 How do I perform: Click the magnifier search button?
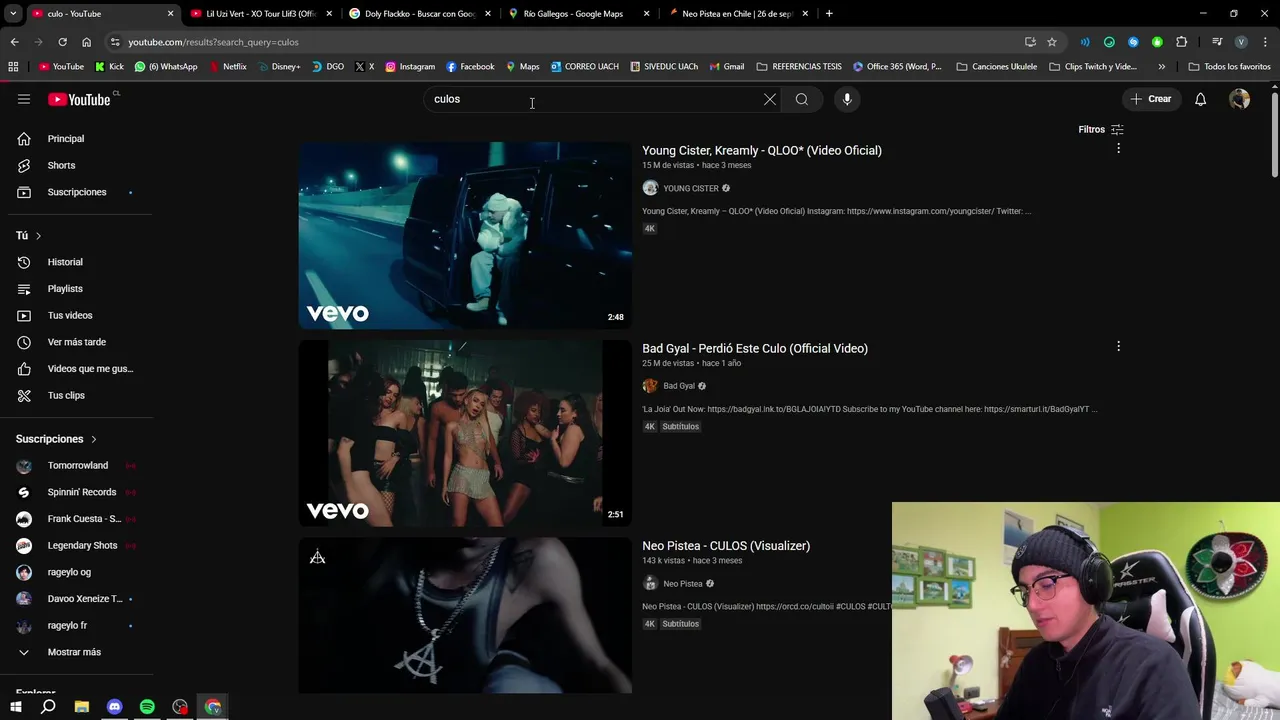point(802,99)
